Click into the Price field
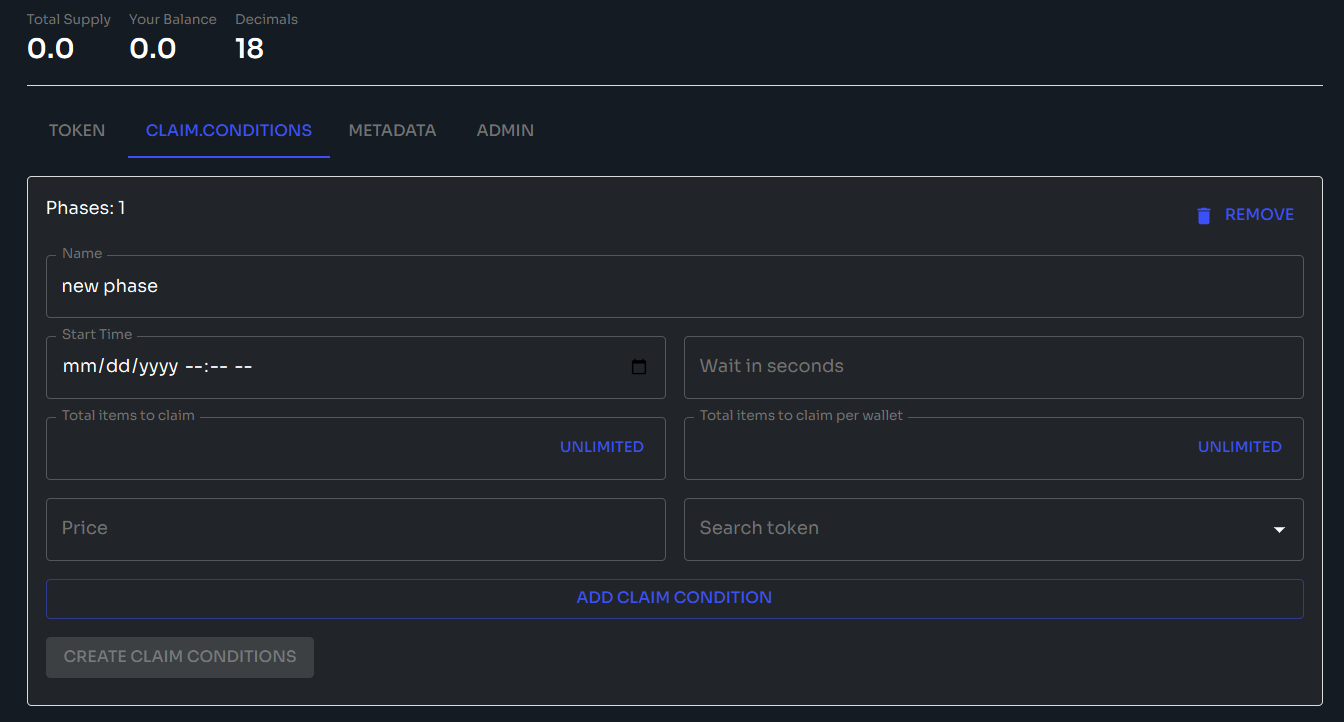Screen dimensions: 1344x722 (355, 529)
